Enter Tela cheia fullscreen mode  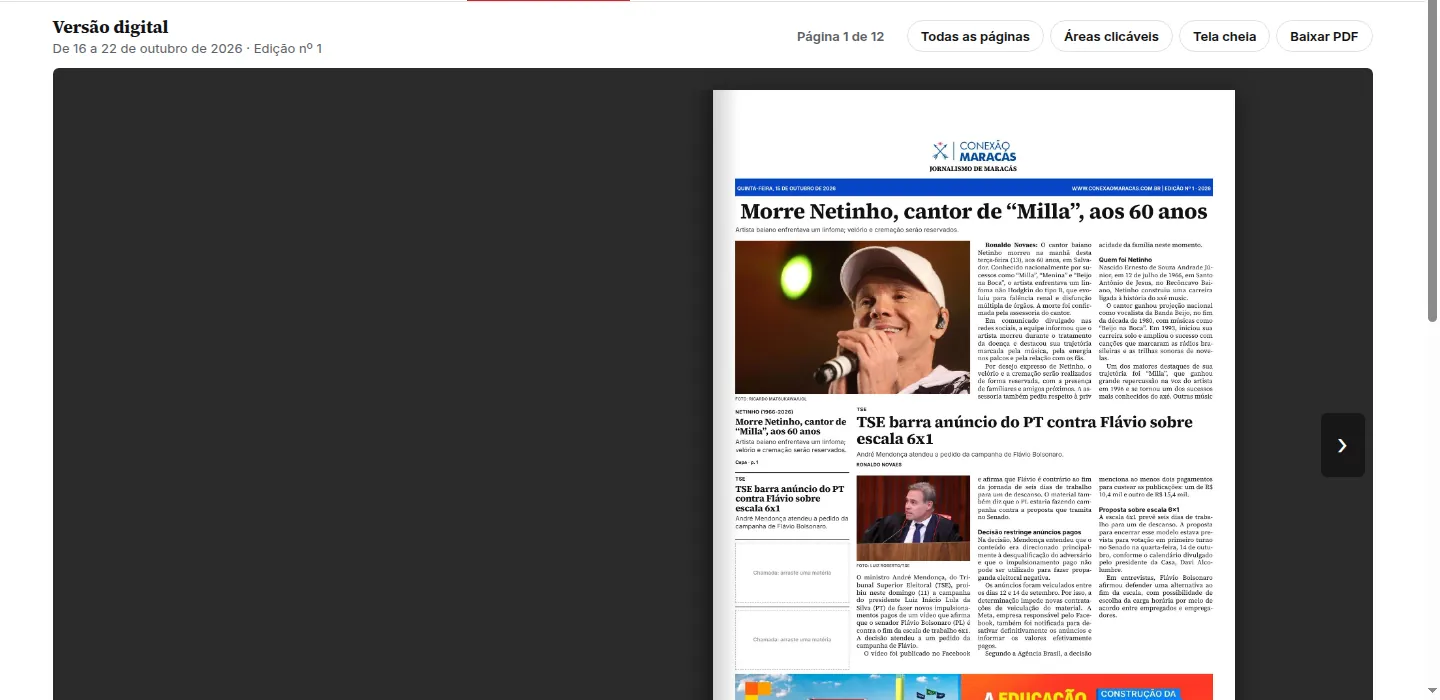click(x=1224, y=36)
